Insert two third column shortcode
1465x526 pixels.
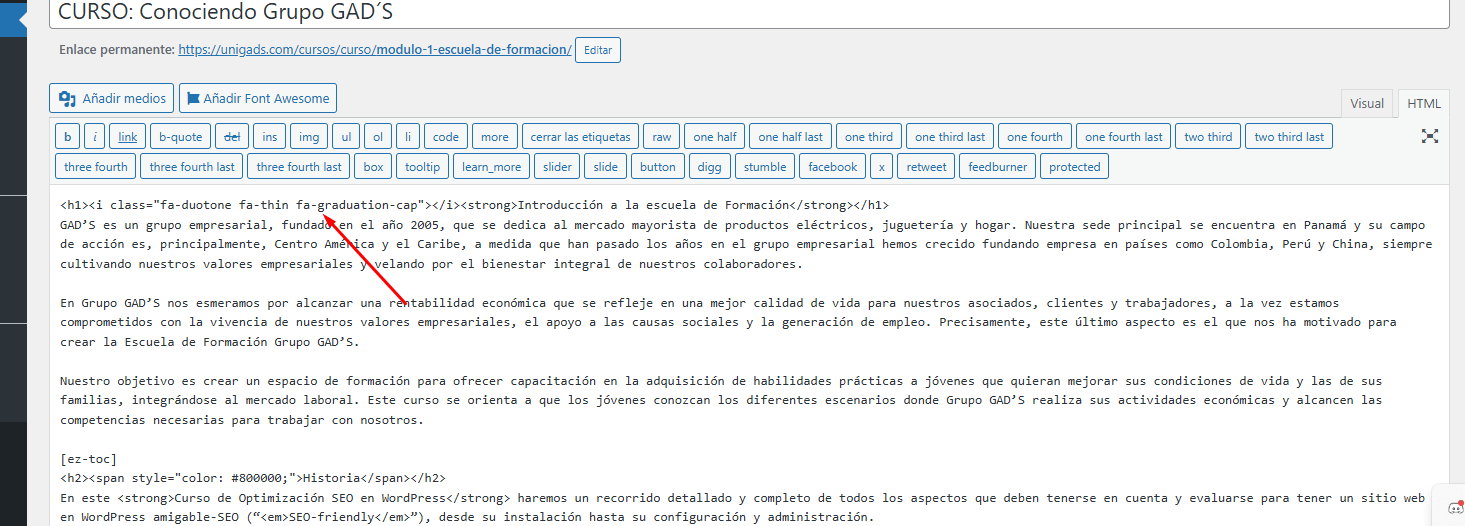(x=1209, y=137)
